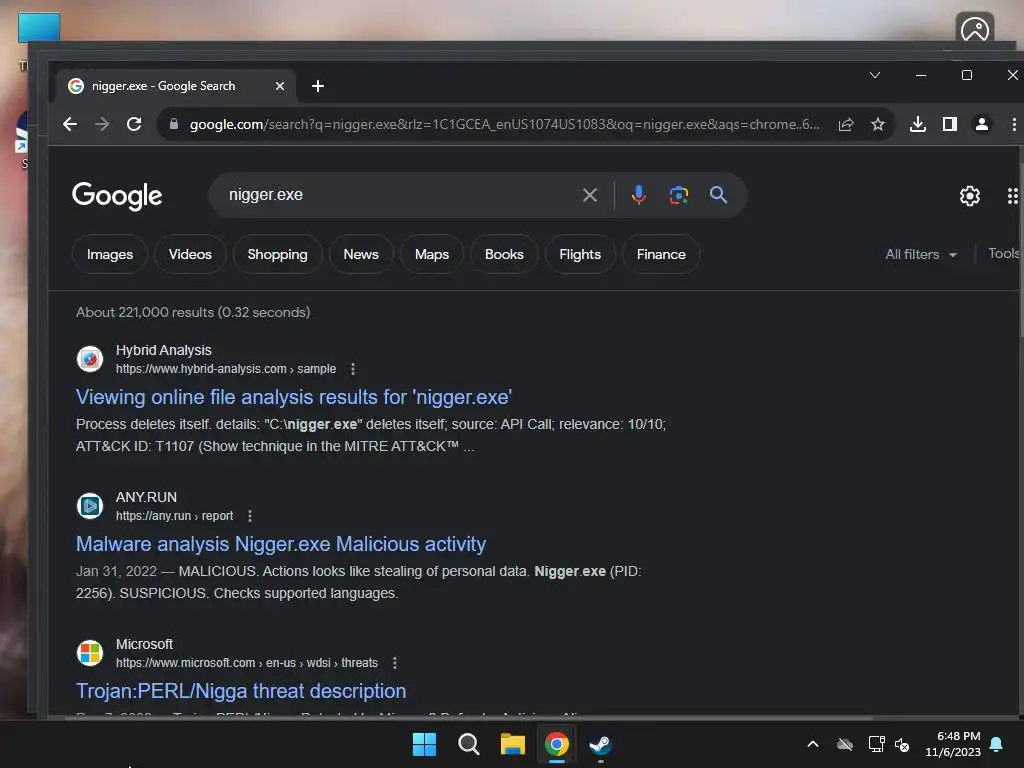1024x768 pixels.
Task: Open Google quick settings gear
Action: tap(970, 195)
